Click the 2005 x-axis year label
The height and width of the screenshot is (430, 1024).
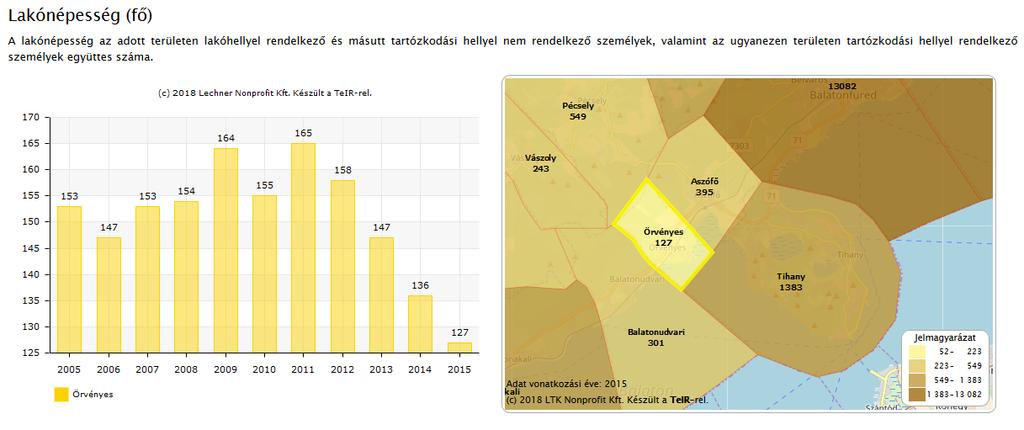69,370
